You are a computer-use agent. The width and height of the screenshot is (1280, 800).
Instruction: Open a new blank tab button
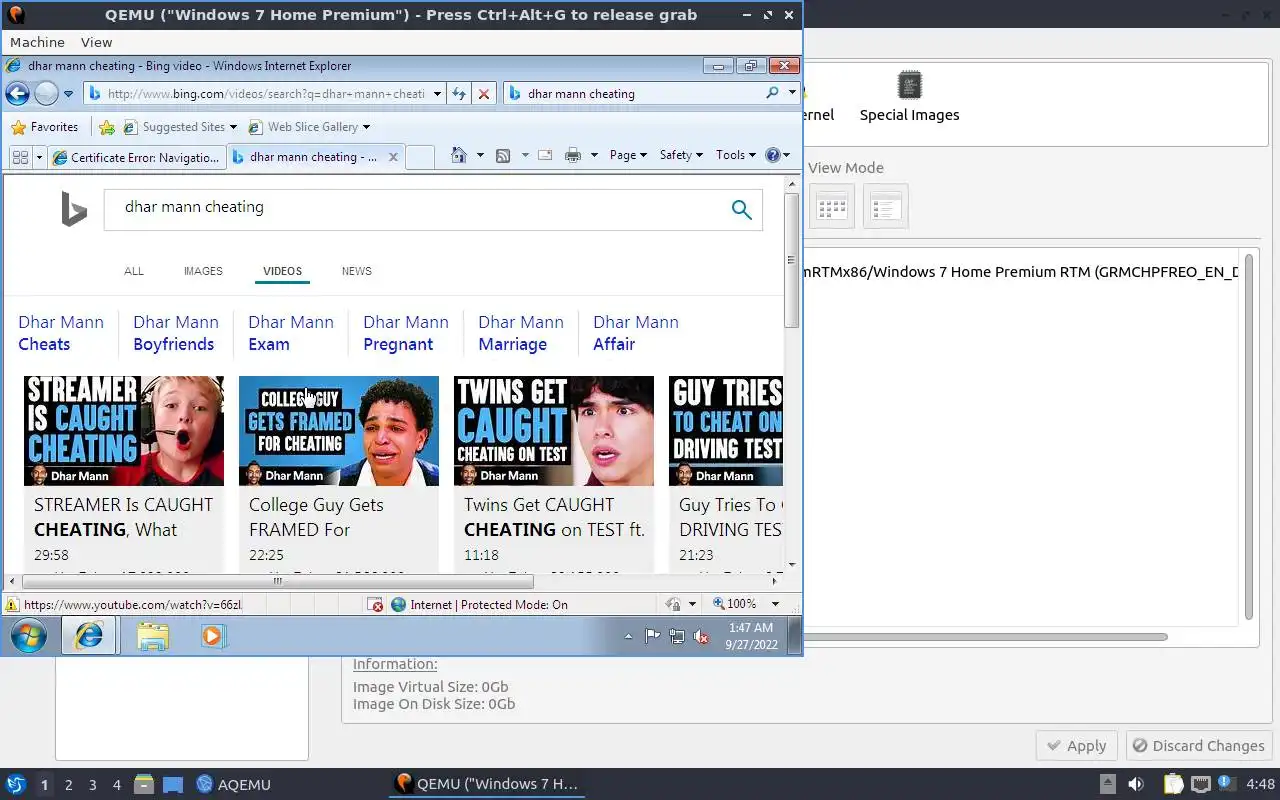(420, 157)
